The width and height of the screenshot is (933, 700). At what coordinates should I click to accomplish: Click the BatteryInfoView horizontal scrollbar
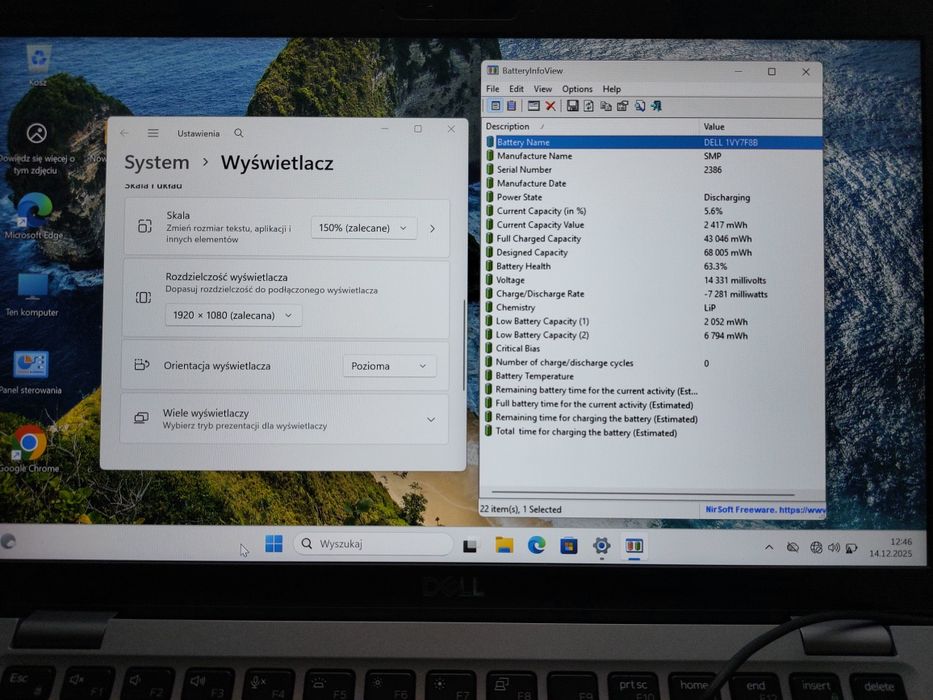tap(643, 493)
